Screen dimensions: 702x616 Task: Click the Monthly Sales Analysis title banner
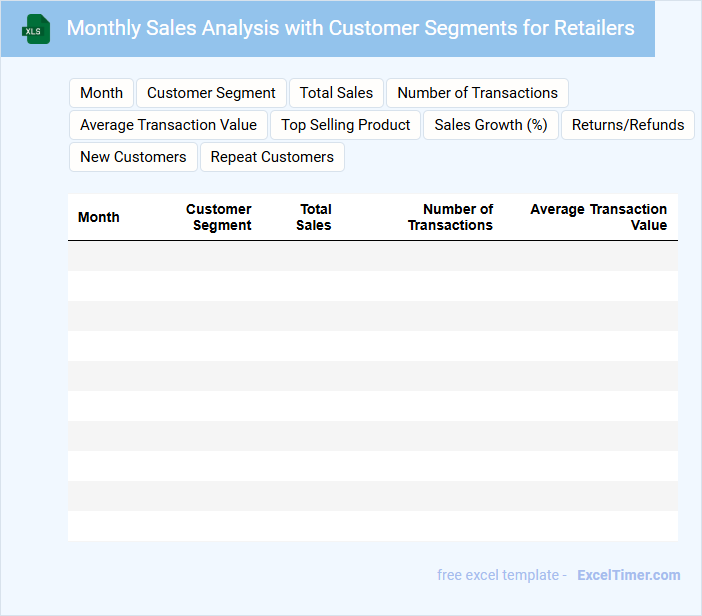[350, 28]
